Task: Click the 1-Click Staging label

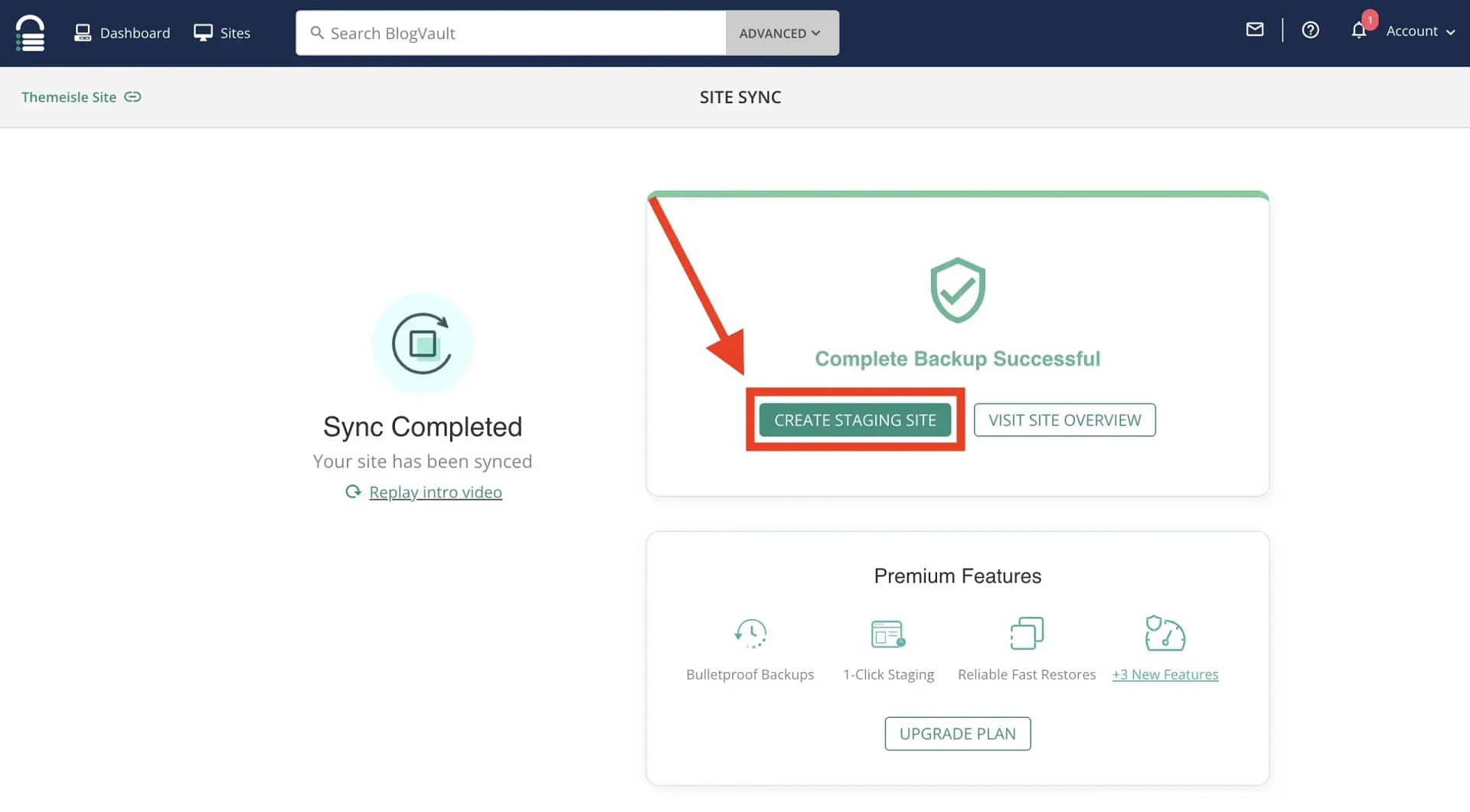Action: point(888,674)
